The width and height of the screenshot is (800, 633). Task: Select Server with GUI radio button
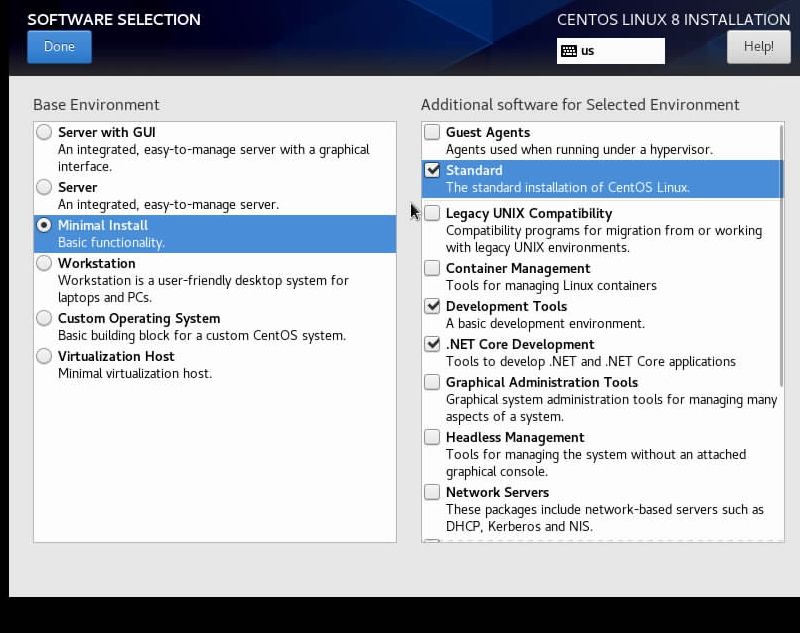pyautogui.click(x=44, y=132)
